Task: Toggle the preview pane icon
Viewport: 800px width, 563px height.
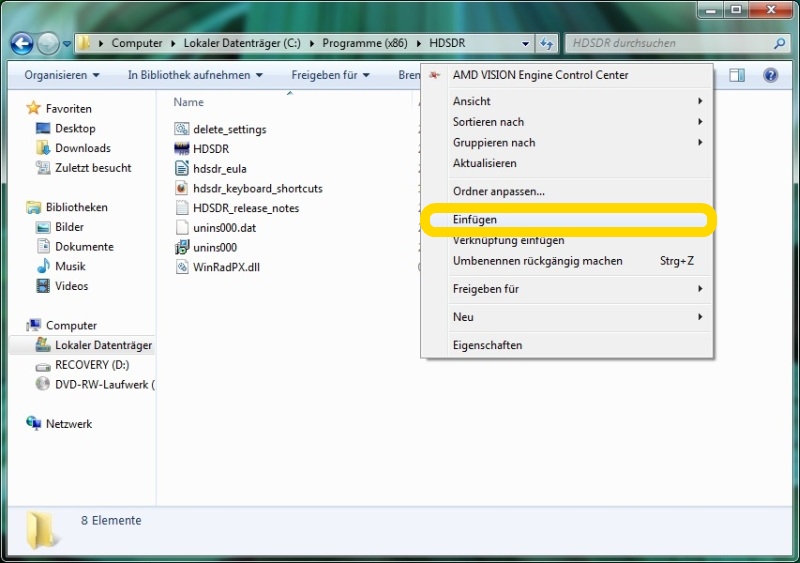Action: pyautogui.click(x=737, y=75)
